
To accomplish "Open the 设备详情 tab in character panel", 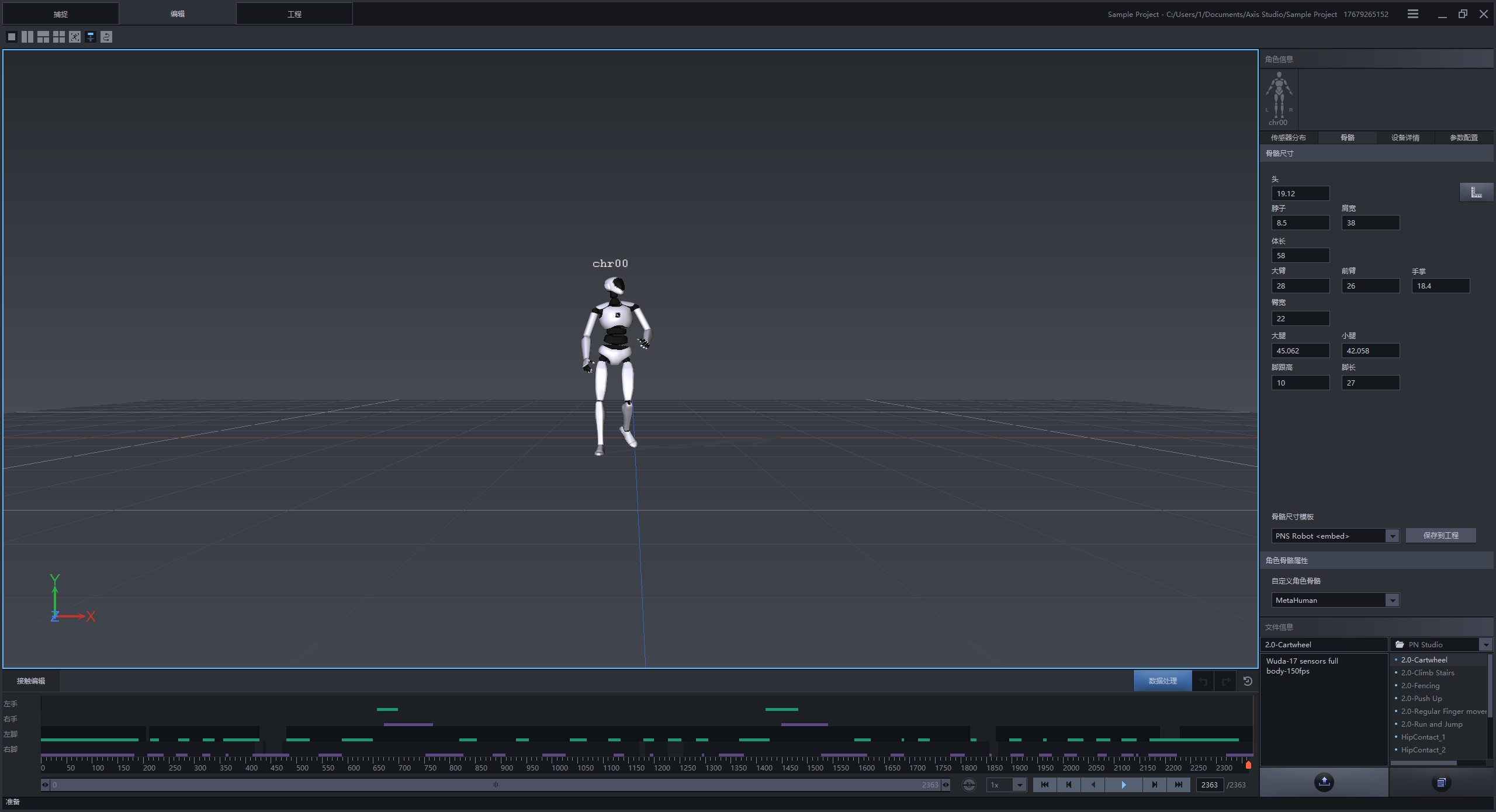I will [1405, 138].
